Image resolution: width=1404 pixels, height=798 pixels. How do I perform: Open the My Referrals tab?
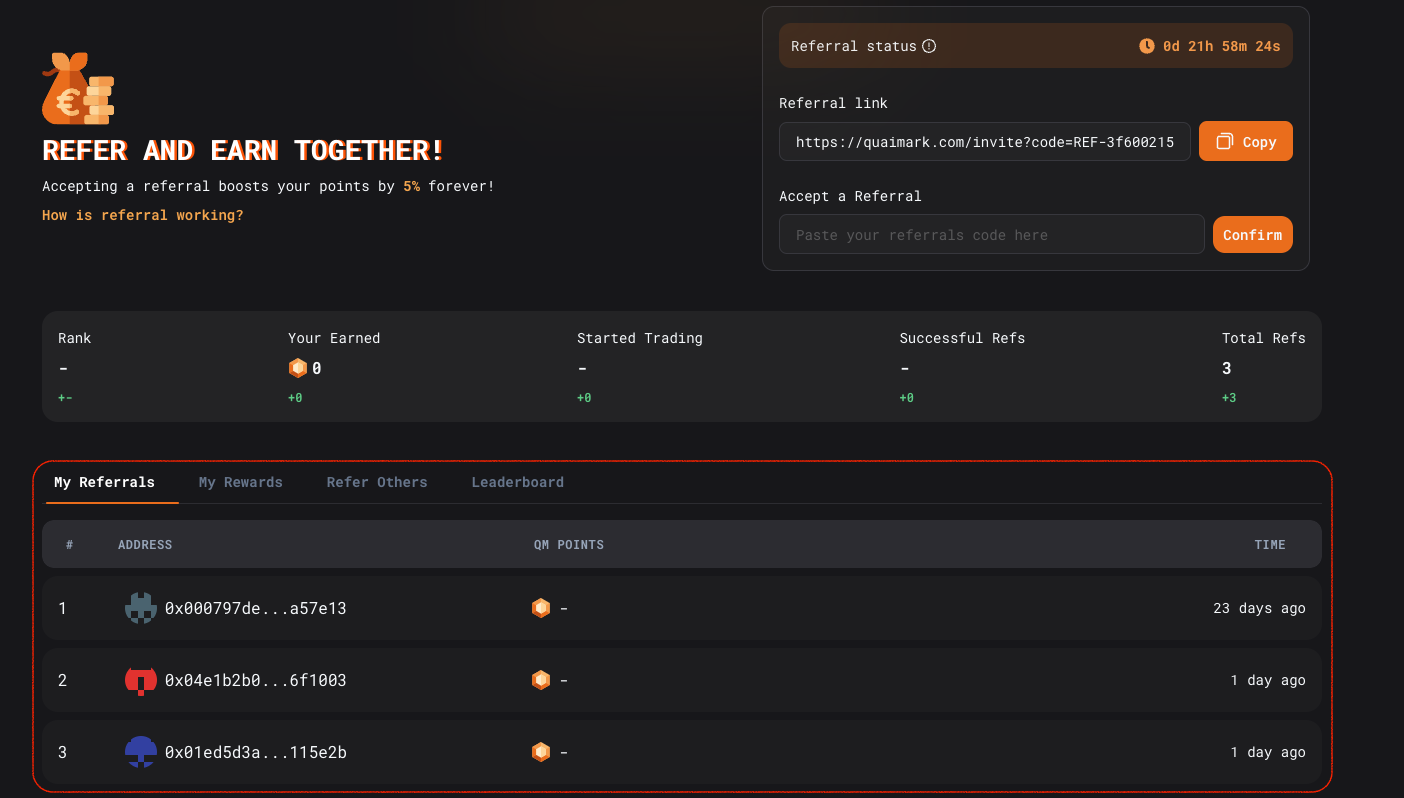click(105, 482)
